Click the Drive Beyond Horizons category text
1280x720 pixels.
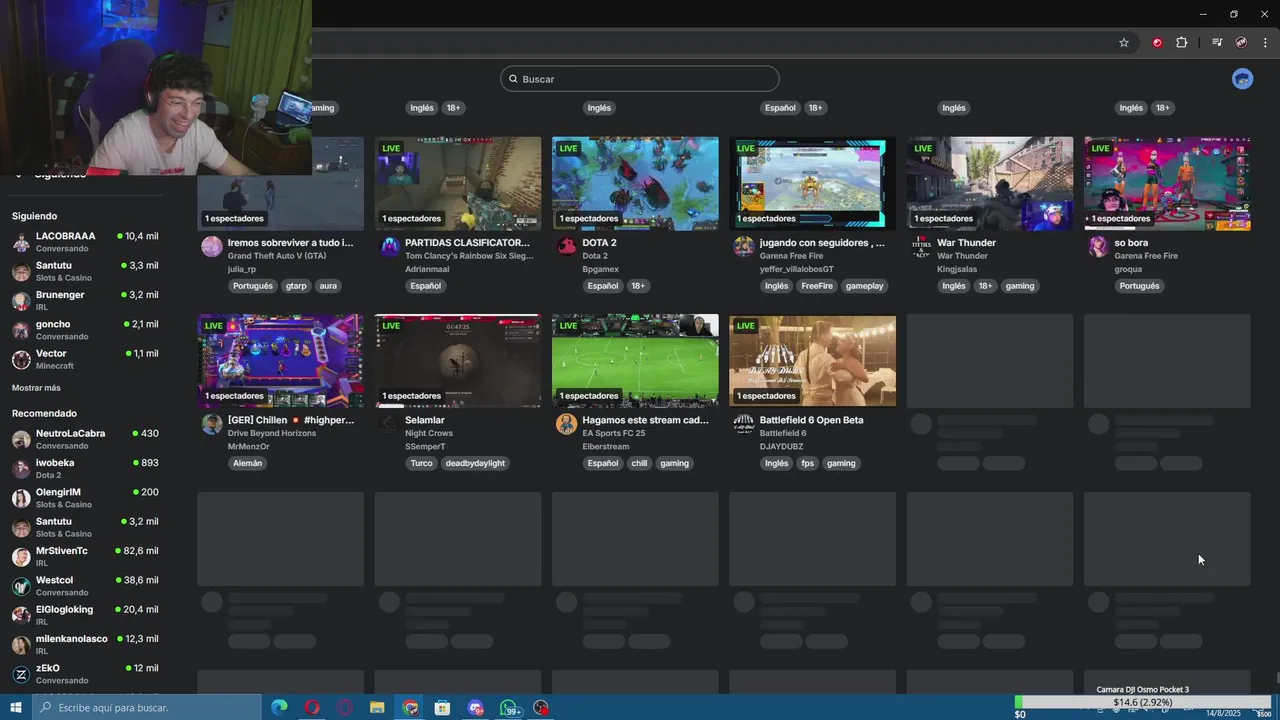270,433
